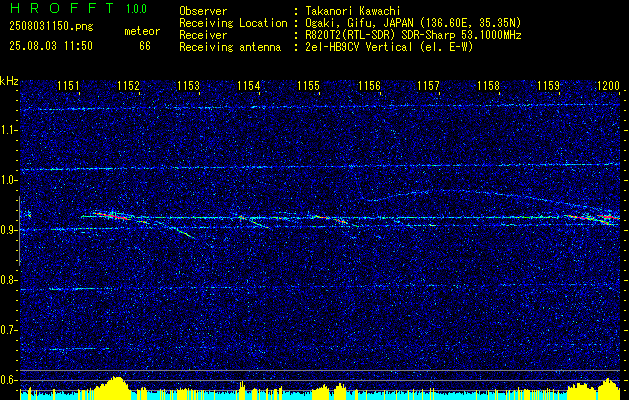Click the red echo near 1200
Screen dimensions: 629x400
point(608,217)
